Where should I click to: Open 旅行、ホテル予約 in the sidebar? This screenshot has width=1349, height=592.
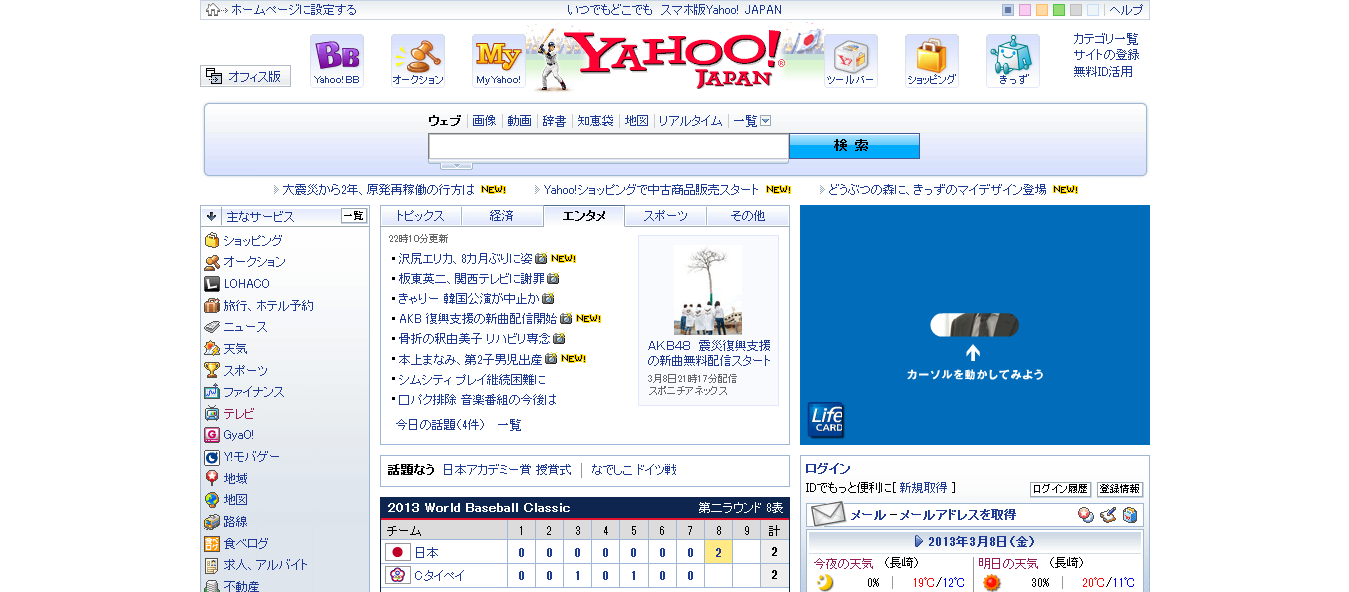coord(268,305)
